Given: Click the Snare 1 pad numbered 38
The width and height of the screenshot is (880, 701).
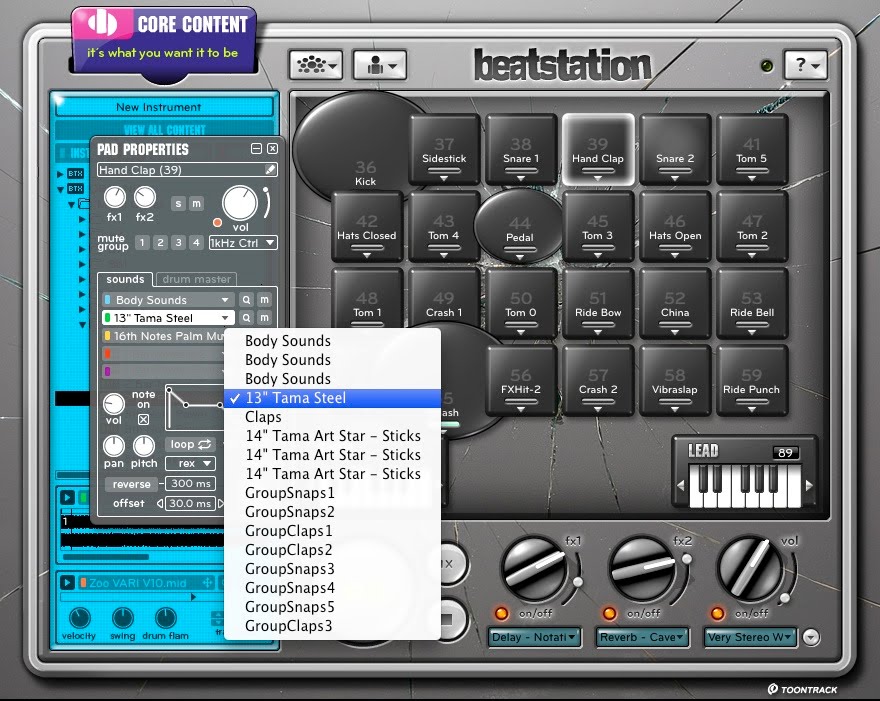Looking at the screenshot, I should tap(521, 150).
